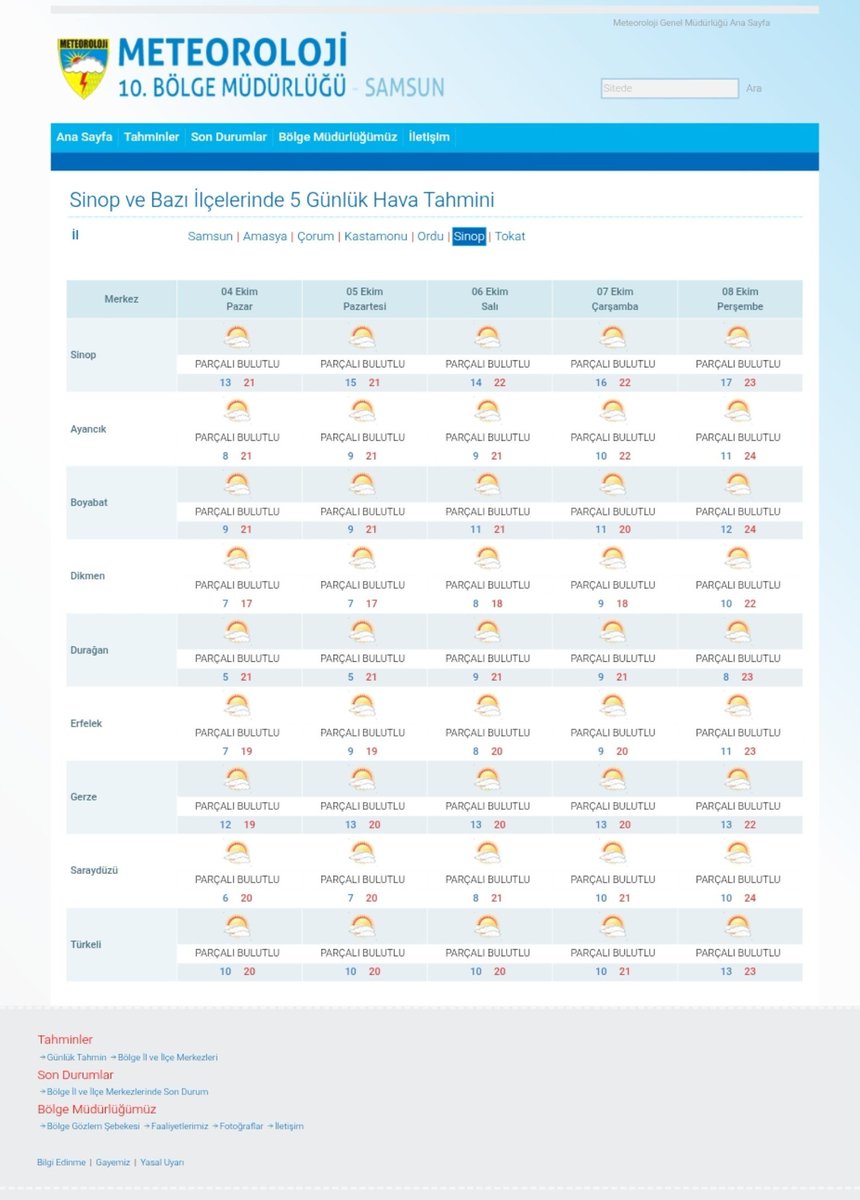Image resolution: width=860 pixels, height=1200 pixels.
Task: Click Boyabat's weather icon for 04 Ekim
Action: click(x=237, y=485)
